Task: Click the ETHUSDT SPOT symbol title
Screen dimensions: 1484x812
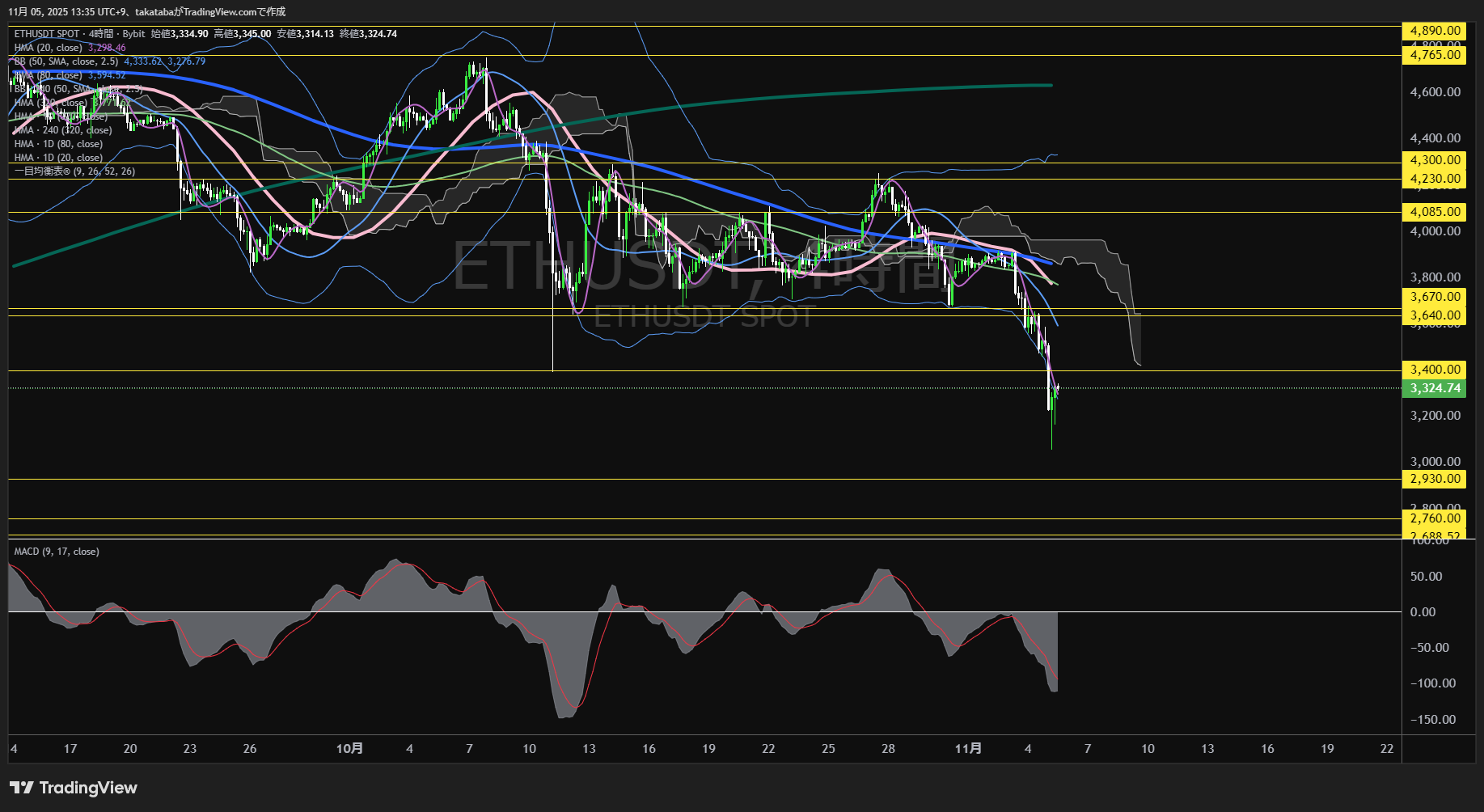Action: click(47, 34)
